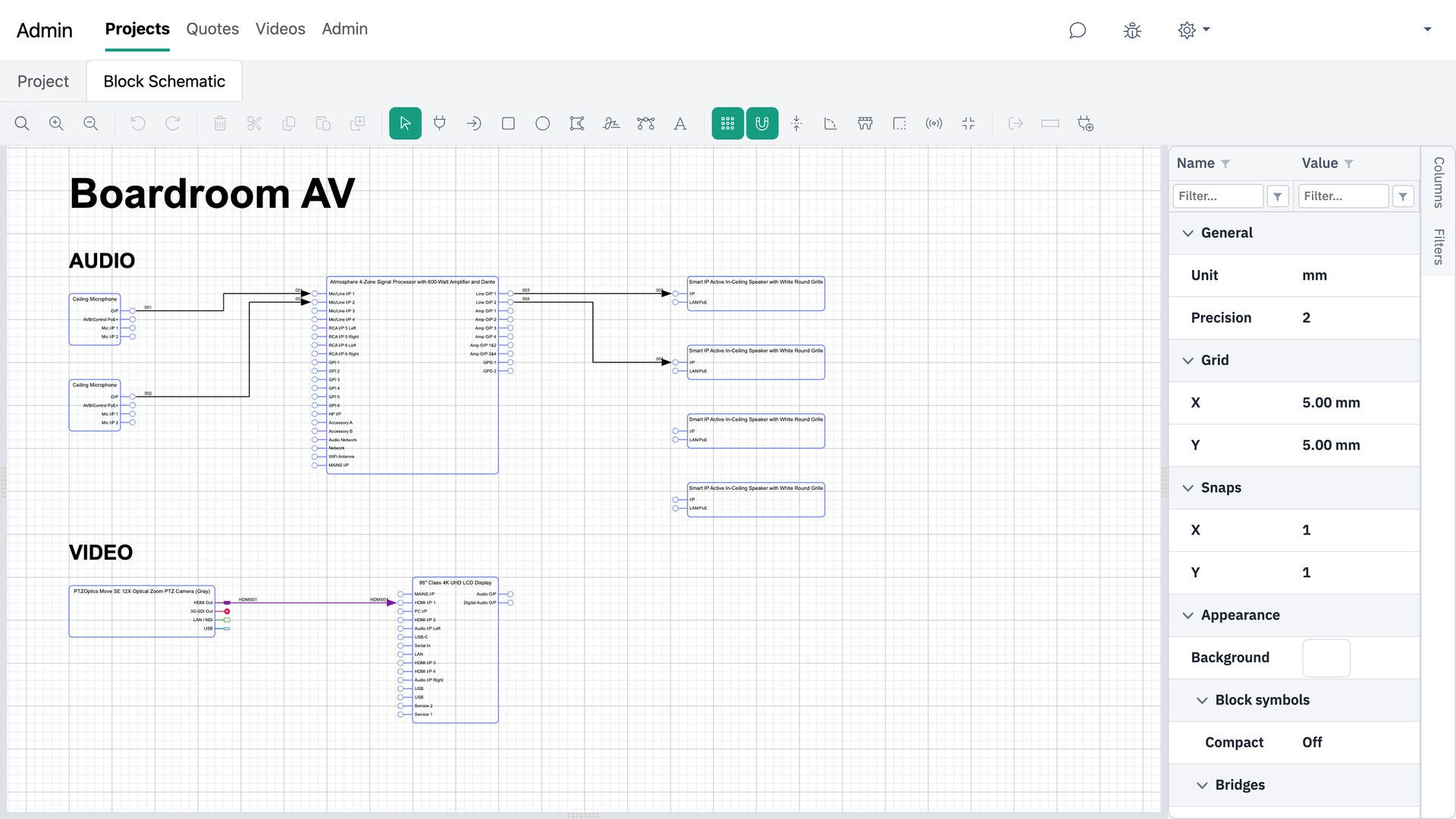Zoom in on the schematic
Viewport: 1456px width, 819px height.
point(56,124)
